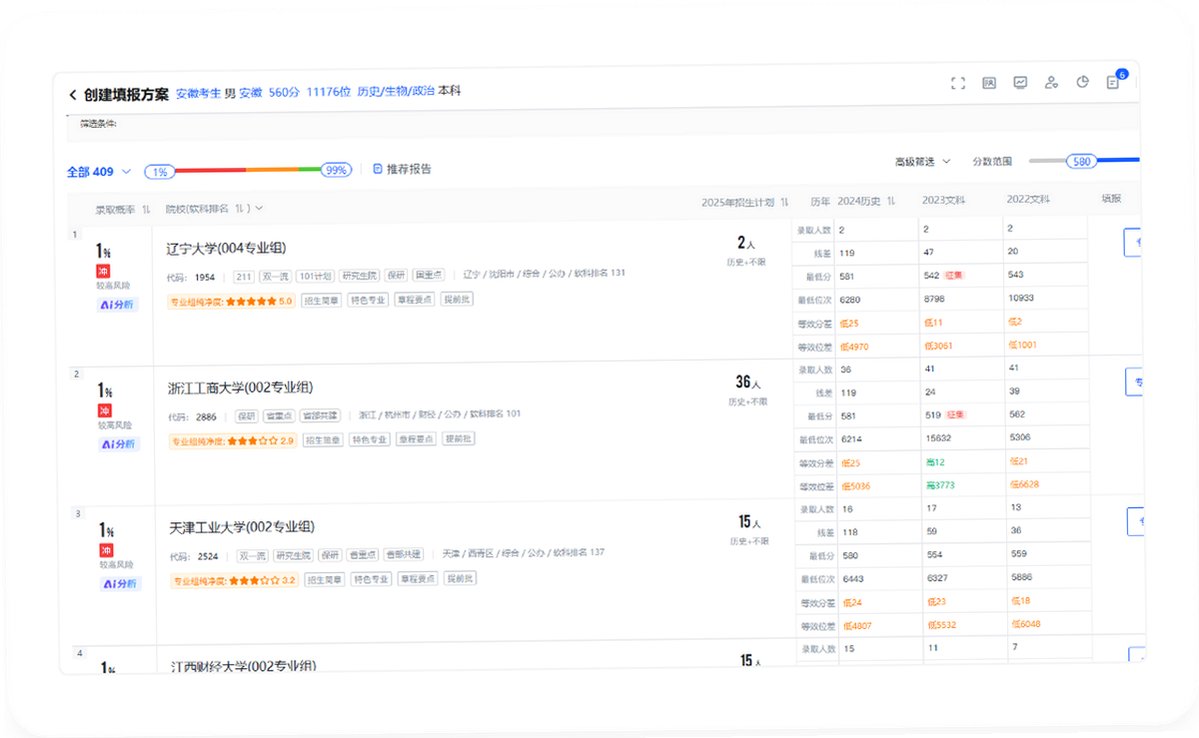Open the image-text panel icon in top toolbar

(x=989, y=83)
